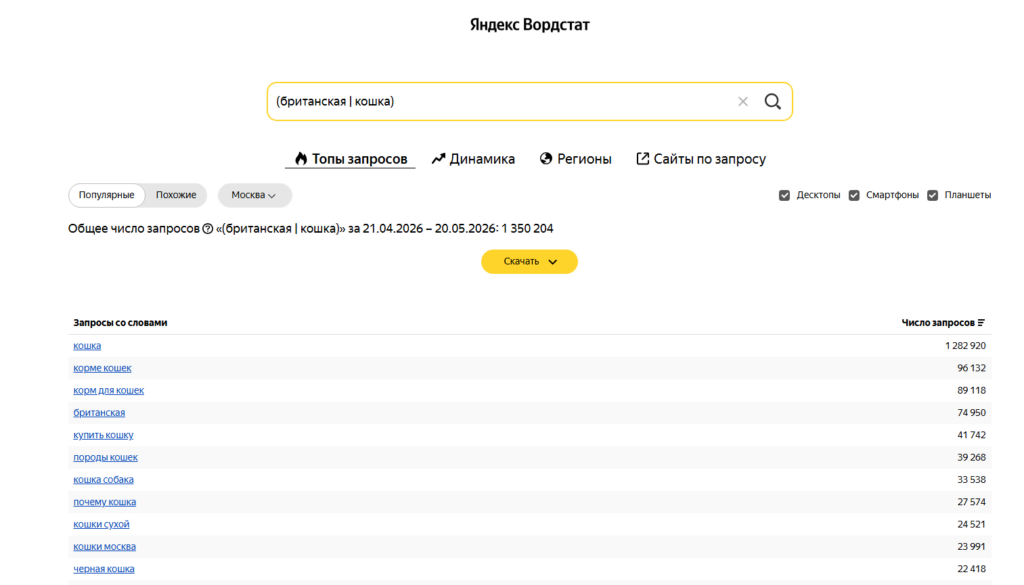This screenshot has width=1024, height=585.
Task: Open the кошки сухой query link
Action: pyautogui.click(x=101, y=524)
